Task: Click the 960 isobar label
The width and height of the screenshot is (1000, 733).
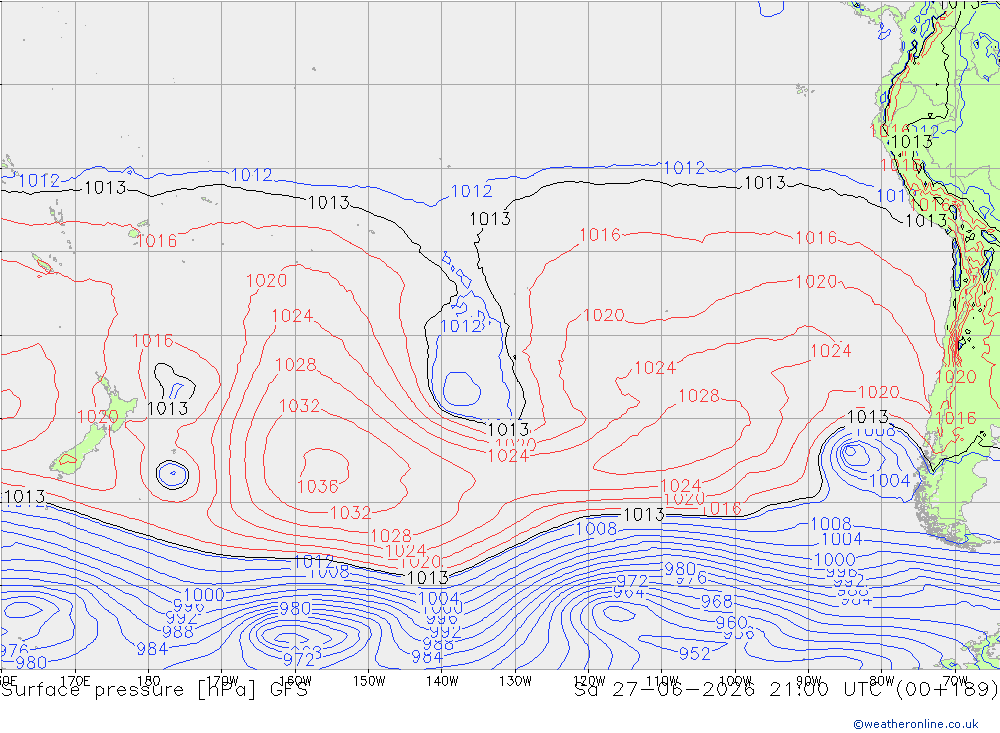Action: [x=731, y=622]
